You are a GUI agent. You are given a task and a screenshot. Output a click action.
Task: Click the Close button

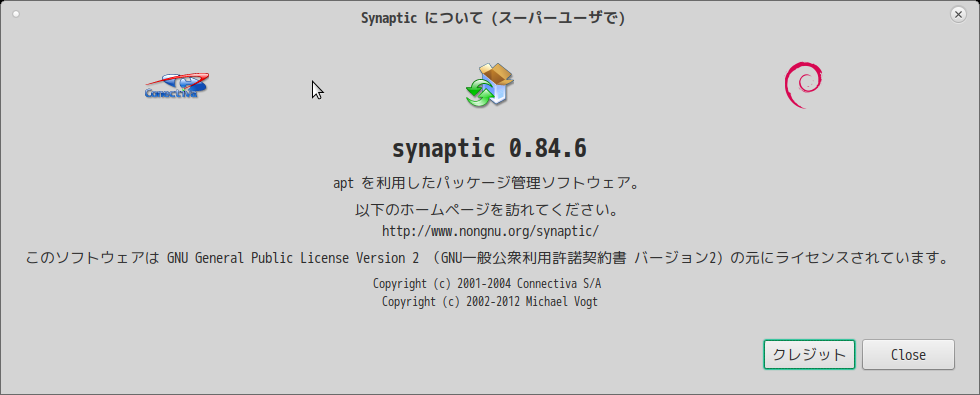pos(908,354)
